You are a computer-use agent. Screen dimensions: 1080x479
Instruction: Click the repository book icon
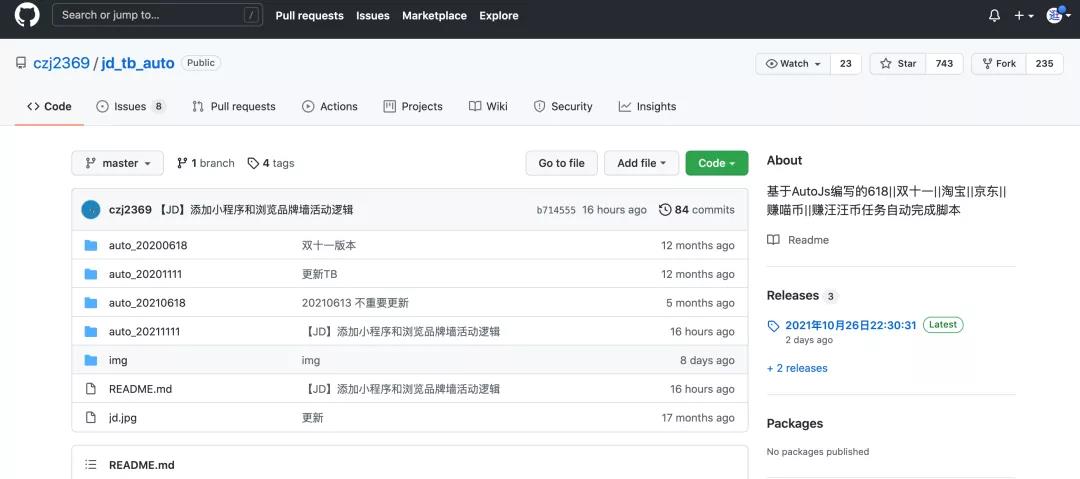coord(21,63)
